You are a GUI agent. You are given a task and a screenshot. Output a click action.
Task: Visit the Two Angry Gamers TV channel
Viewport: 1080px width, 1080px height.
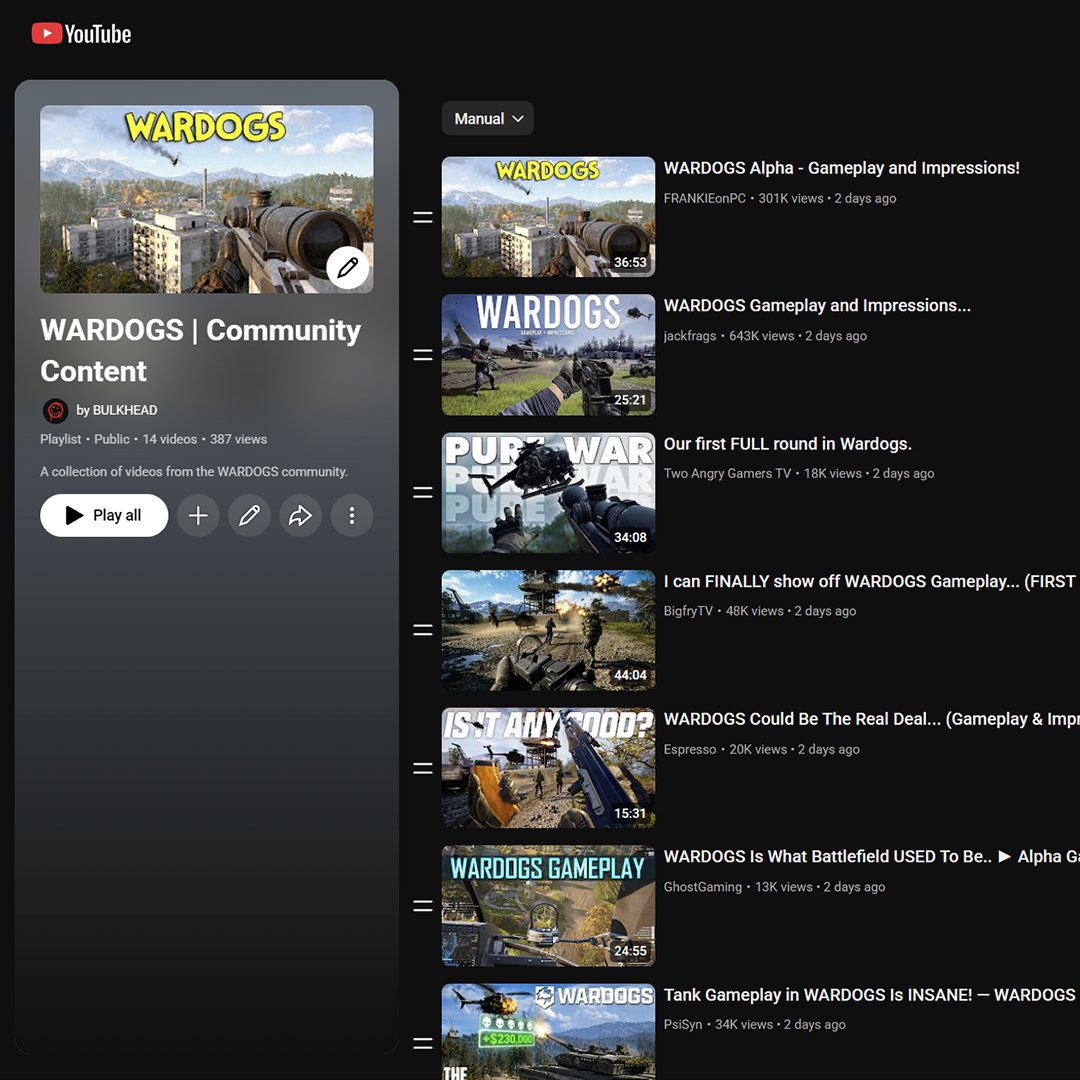tap(727, 474)
